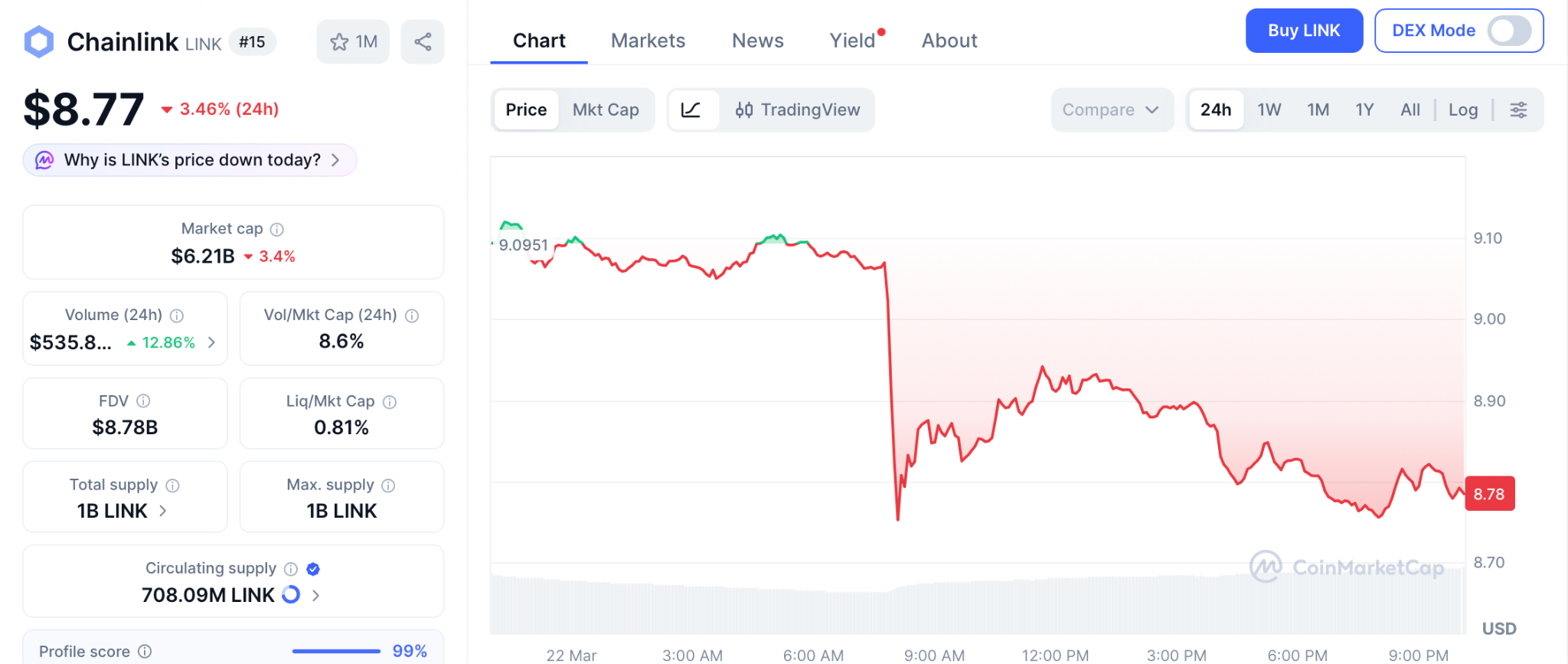Viewport: 1568px width, 664px height.
Task: Click the Chainlink logo icon
Action: [x=39, y=41]
